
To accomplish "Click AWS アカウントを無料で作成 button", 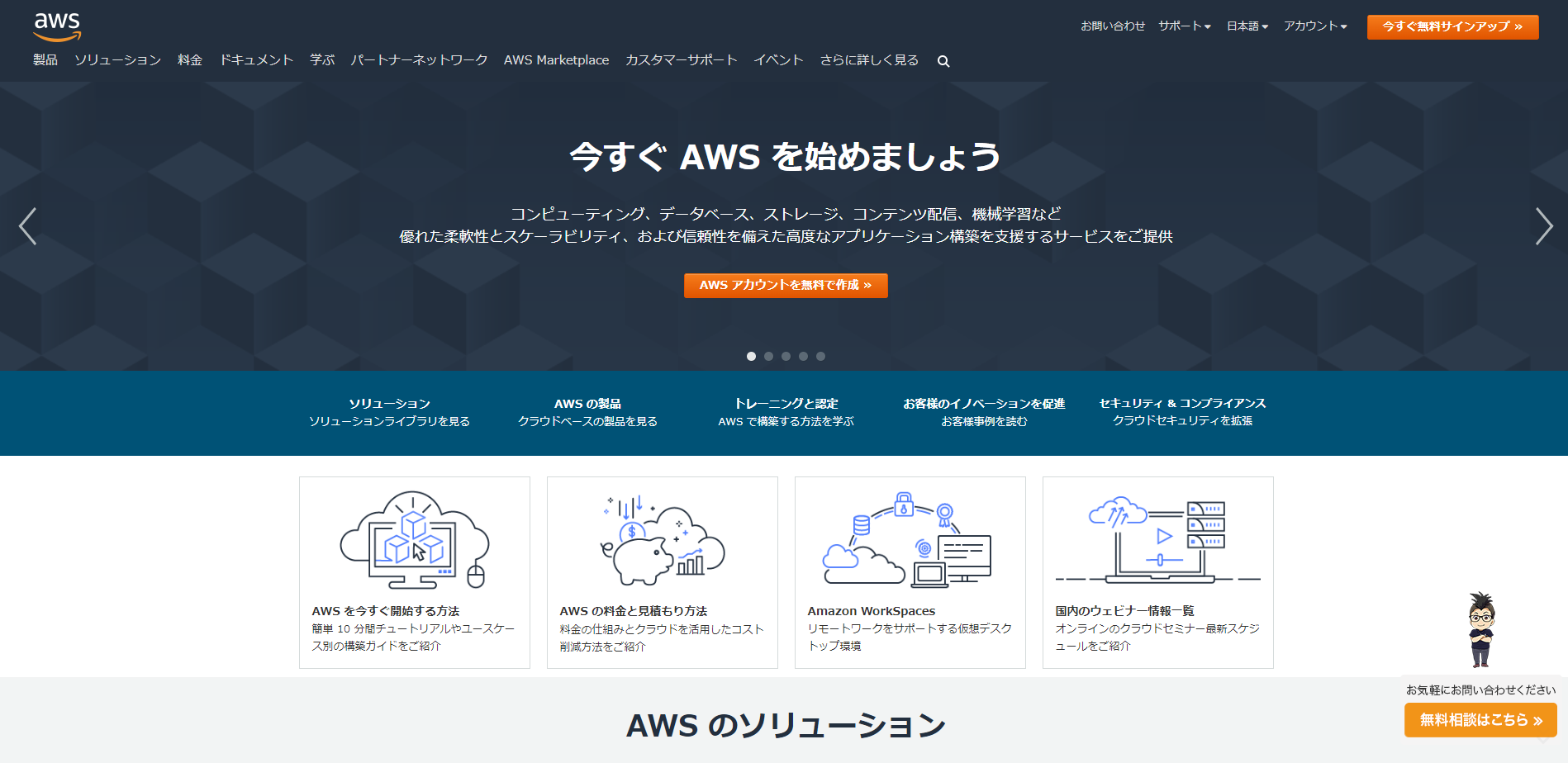I will [x=786, y=285].
